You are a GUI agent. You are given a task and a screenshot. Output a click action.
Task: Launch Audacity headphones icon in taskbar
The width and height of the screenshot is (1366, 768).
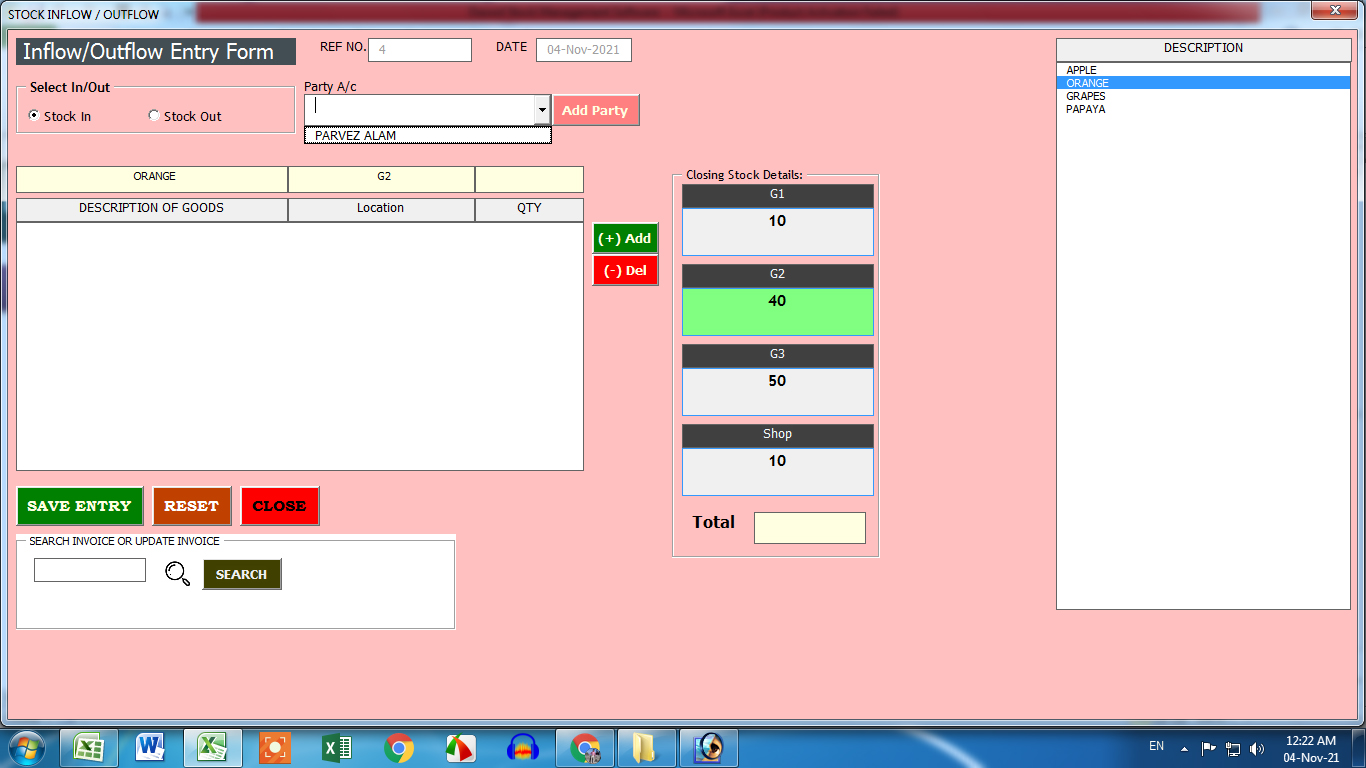tap(523, 747)
